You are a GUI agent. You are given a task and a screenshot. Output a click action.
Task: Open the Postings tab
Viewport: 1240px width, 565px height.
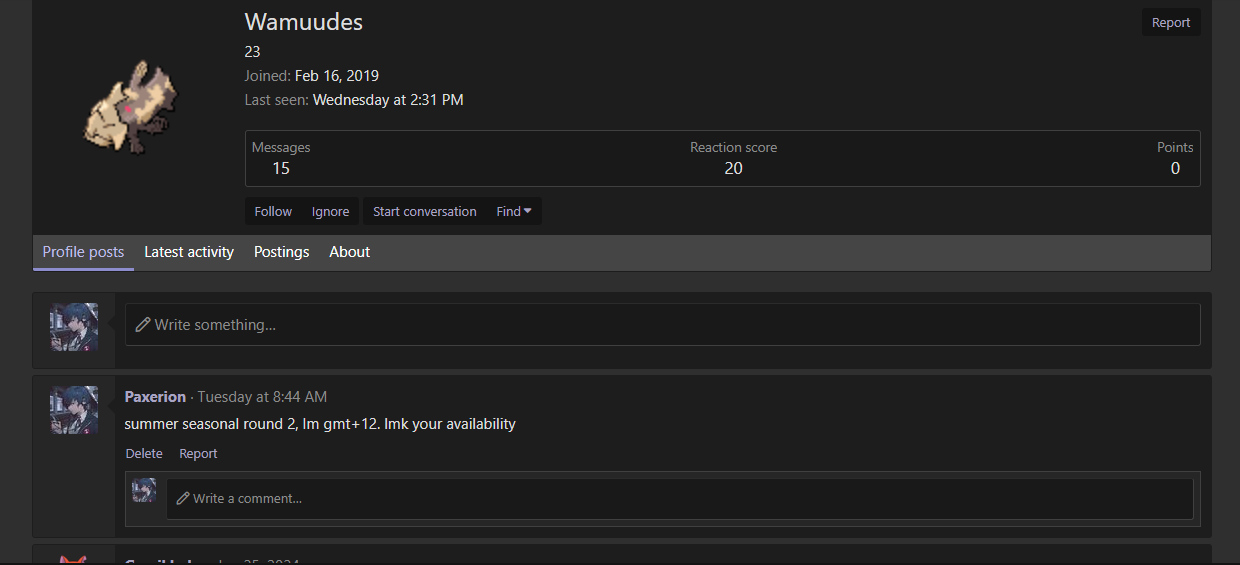[x=281, y=252]
